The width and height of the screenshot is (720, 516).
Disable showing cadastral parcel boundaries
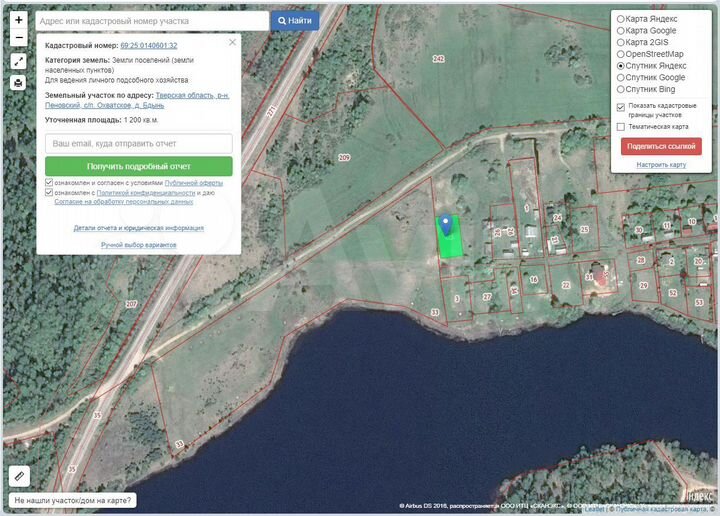[x=621, y=106]
